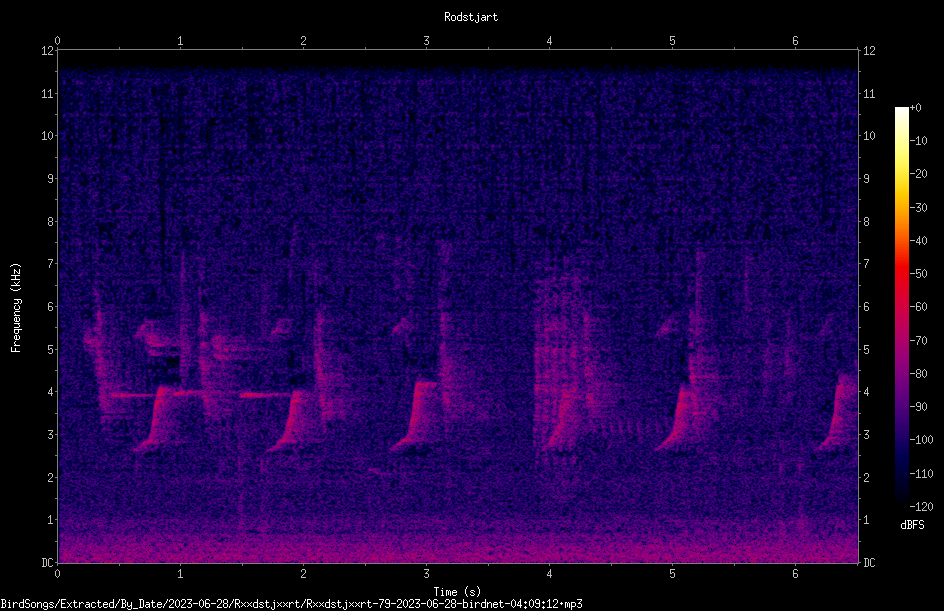Click the 12 kHz label on left axis

(x=48, y=51)
